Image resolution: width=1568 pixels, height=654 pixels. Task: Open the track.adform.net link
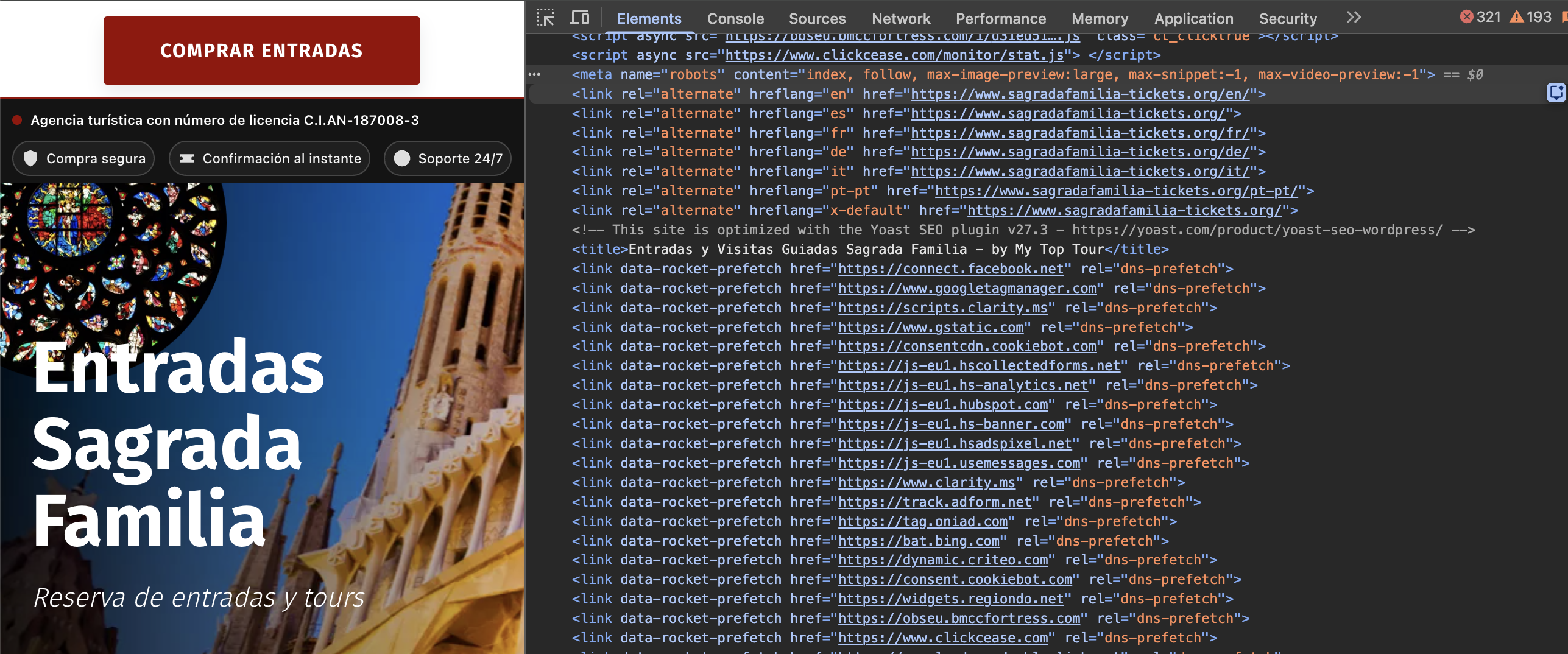tap(934, 502)
